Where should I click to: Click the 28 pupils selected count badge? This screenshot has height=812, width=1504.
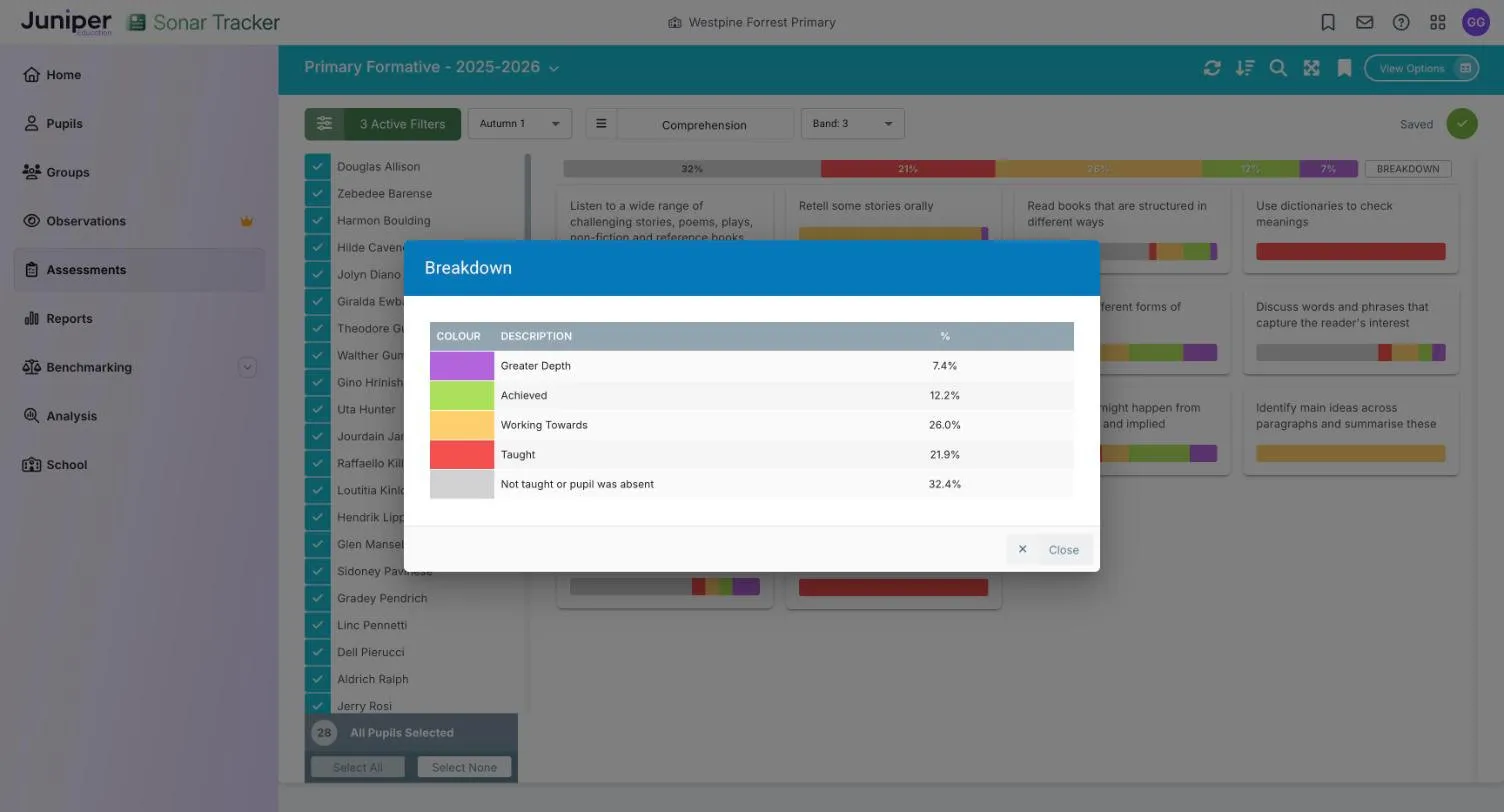[x=324, y=733]
